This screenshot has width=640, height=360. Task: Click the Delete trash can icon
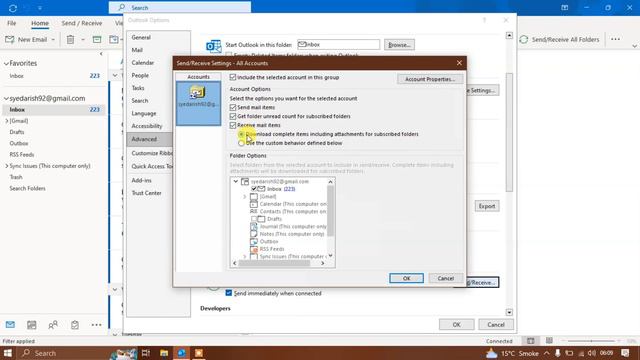point(70,40)
